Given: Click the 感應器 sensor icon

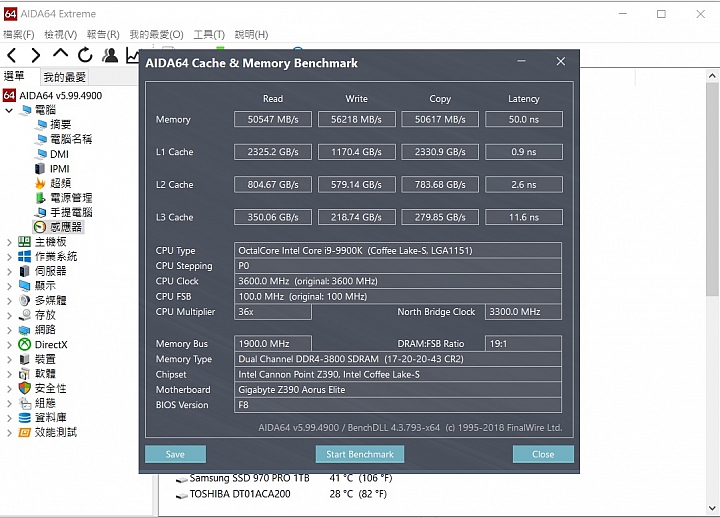Looking at the screenshot, I should (40, 227).
